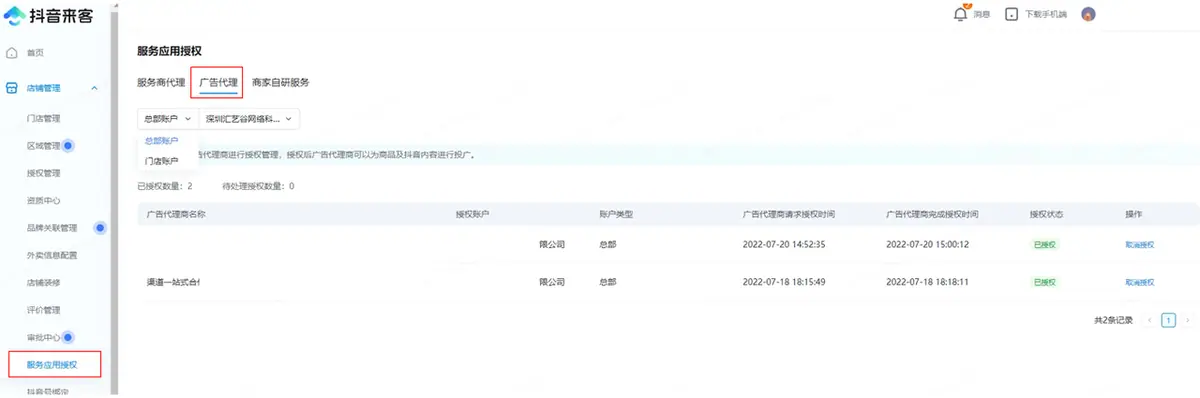Click the 下载手机端 phone icon
1200x398 pixels.
1012,15
